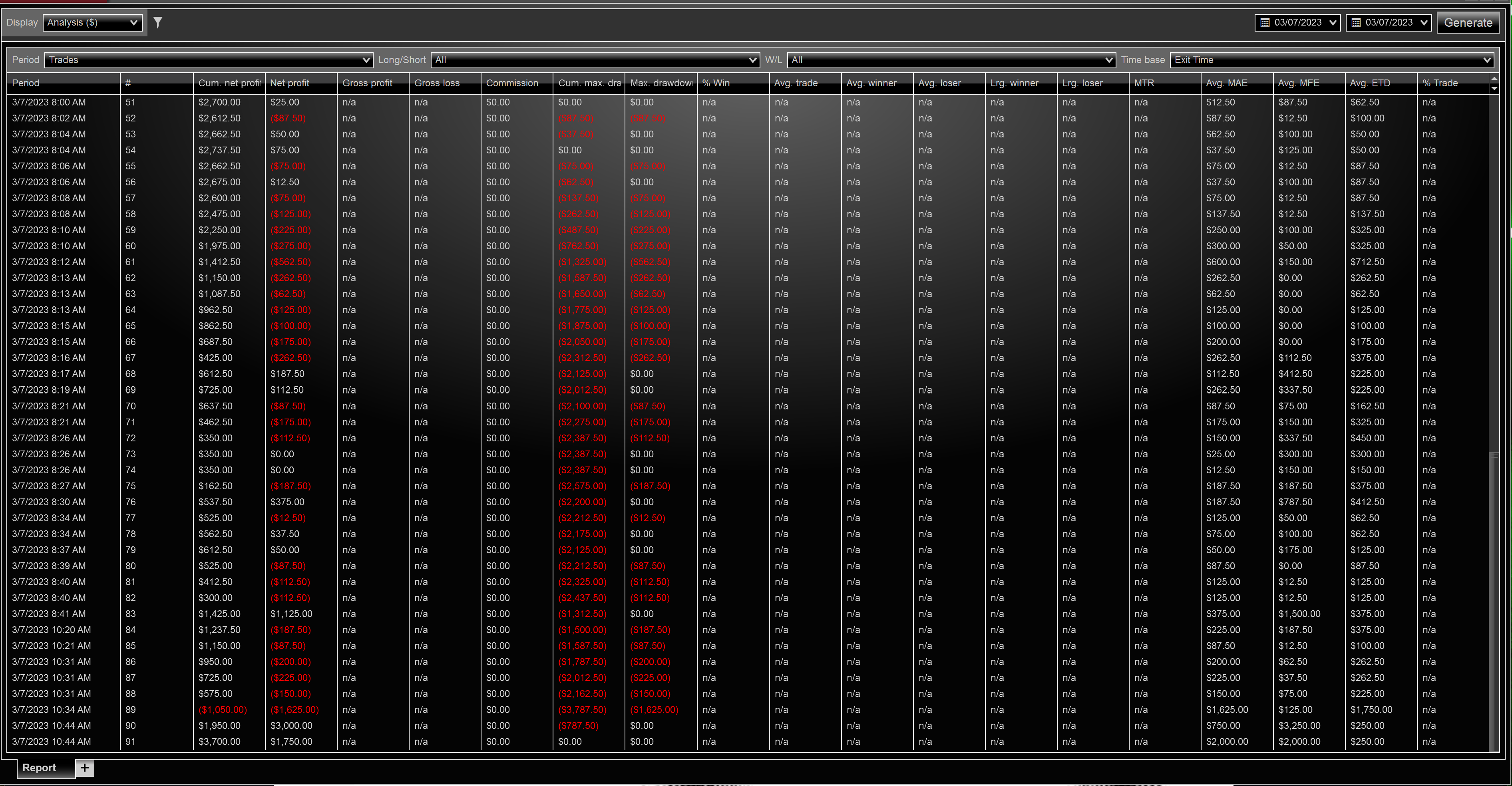
Task: Click the Gross profit column header
Action: 373,83
